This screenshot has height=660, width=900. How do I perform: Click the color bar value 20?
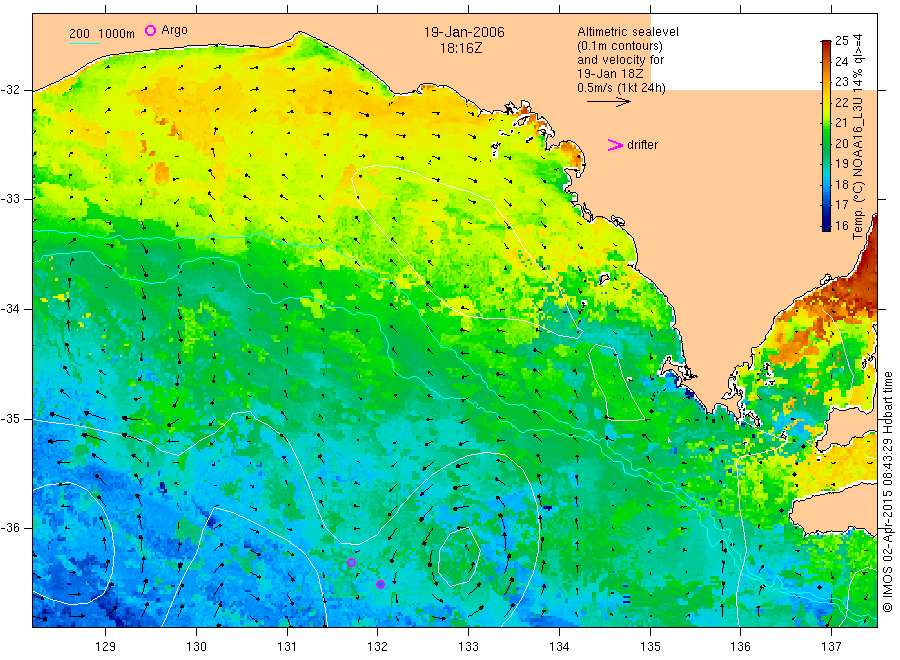coord(841,143)
